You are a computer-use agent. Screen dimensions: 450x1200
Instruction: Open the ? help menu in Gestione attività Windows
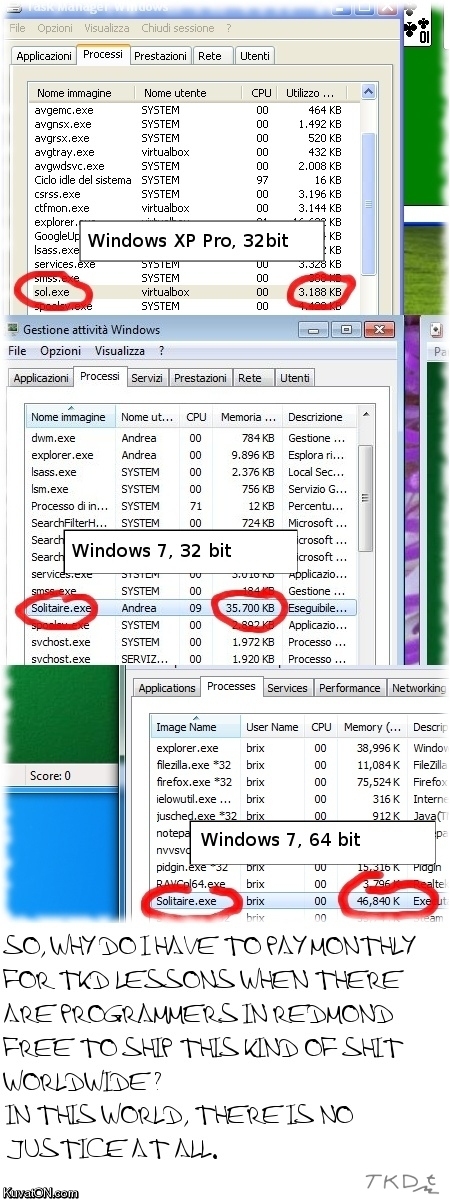point(161,351)
